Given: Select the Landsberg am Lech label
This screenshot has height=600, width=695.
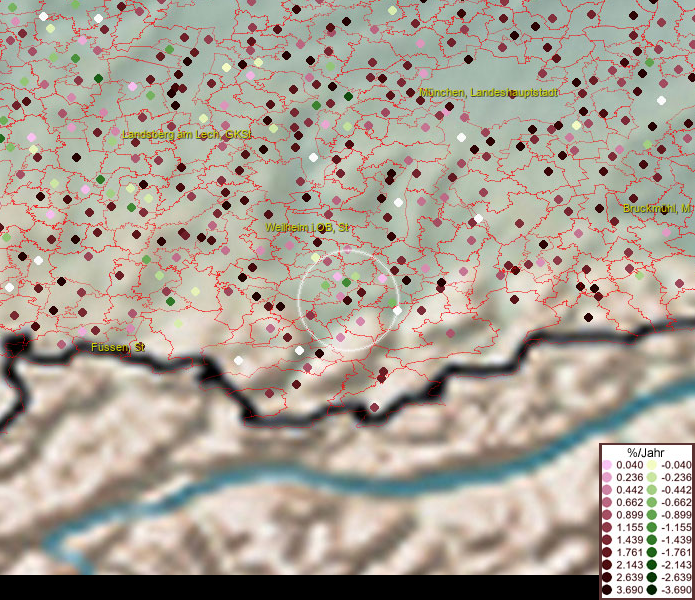Looking at the screenshot, I should tap(186, 133).
